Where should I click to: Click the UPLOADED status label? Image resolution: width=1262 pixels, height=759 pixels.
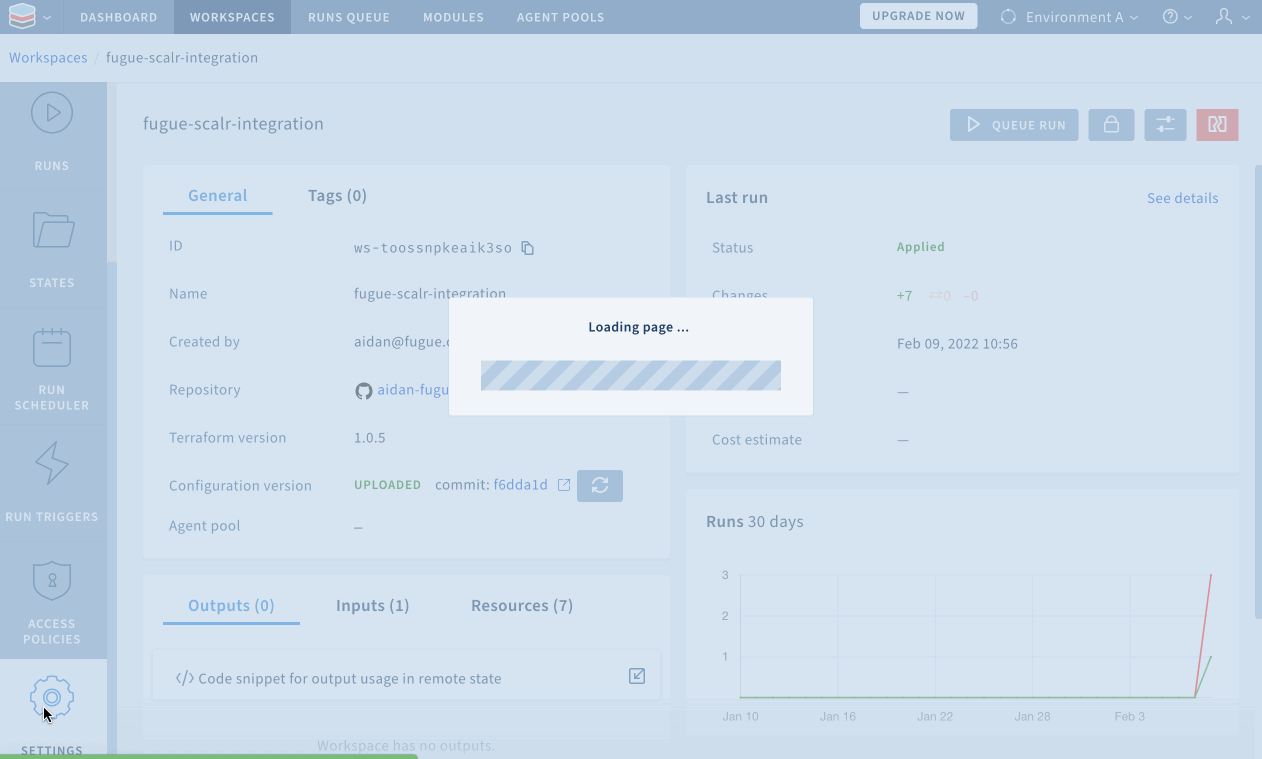387,485
